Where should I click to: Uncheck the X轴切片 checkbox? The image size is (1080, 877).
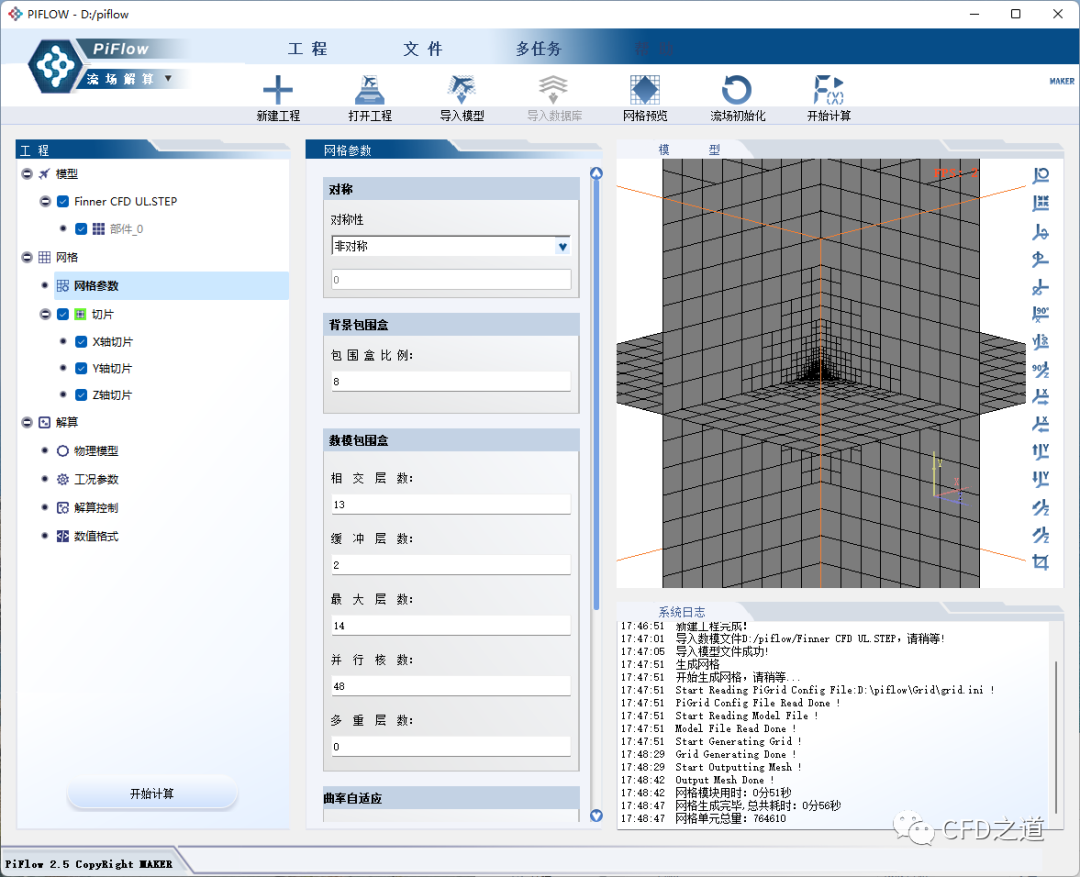[x=82, y=341]
